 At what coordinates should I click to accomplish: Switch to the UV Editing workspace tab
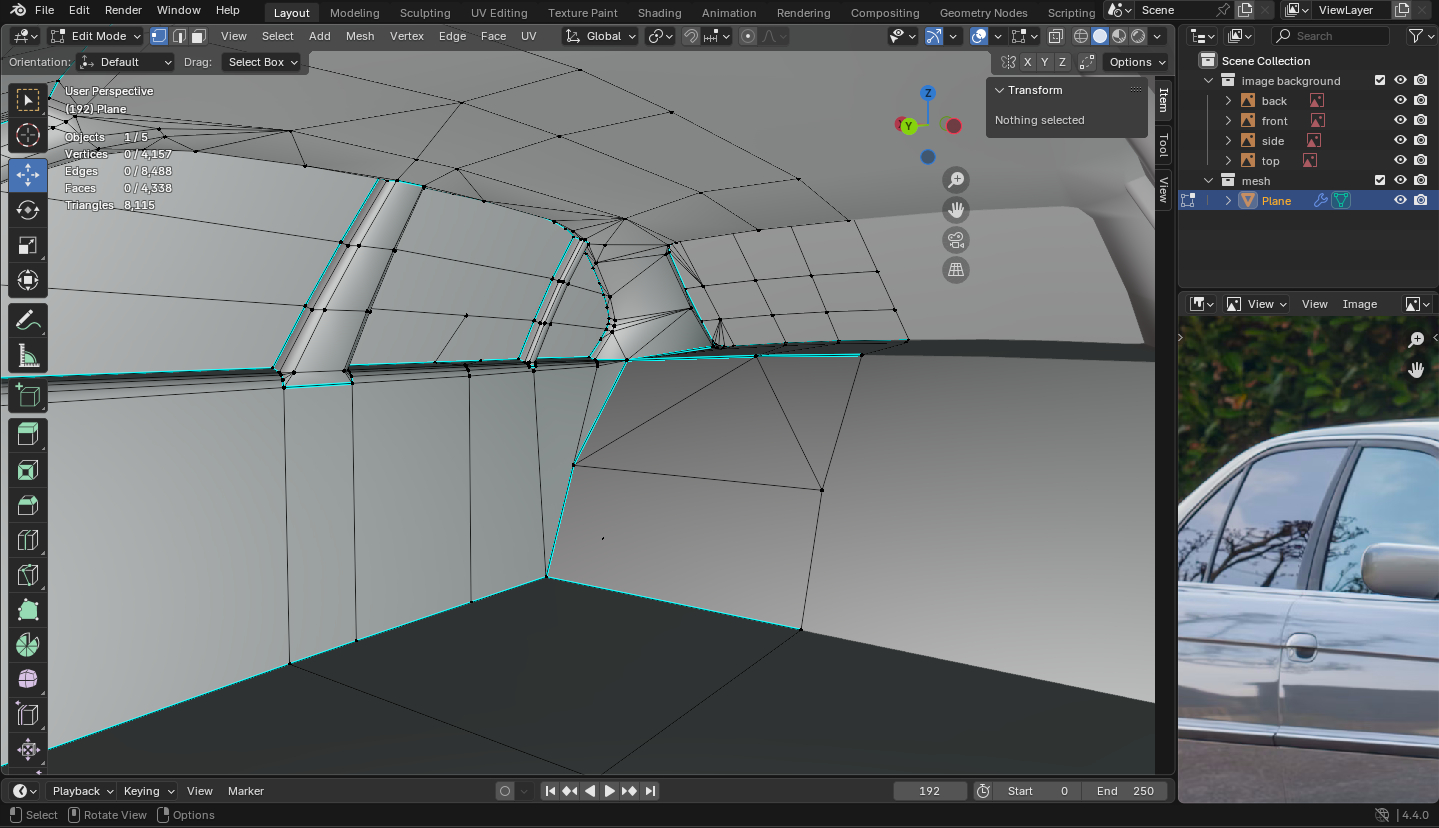499,13
